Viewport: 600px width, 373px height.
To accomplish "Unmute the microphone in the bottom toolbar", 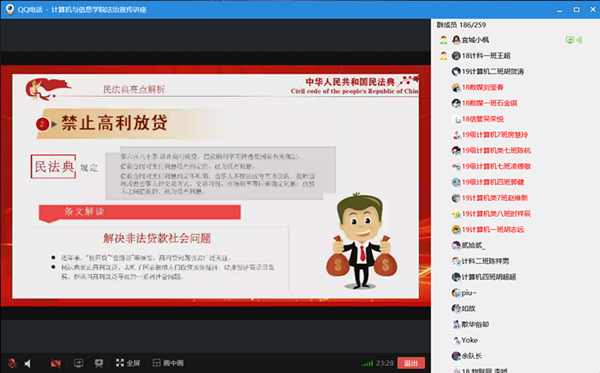I will 12,363.
